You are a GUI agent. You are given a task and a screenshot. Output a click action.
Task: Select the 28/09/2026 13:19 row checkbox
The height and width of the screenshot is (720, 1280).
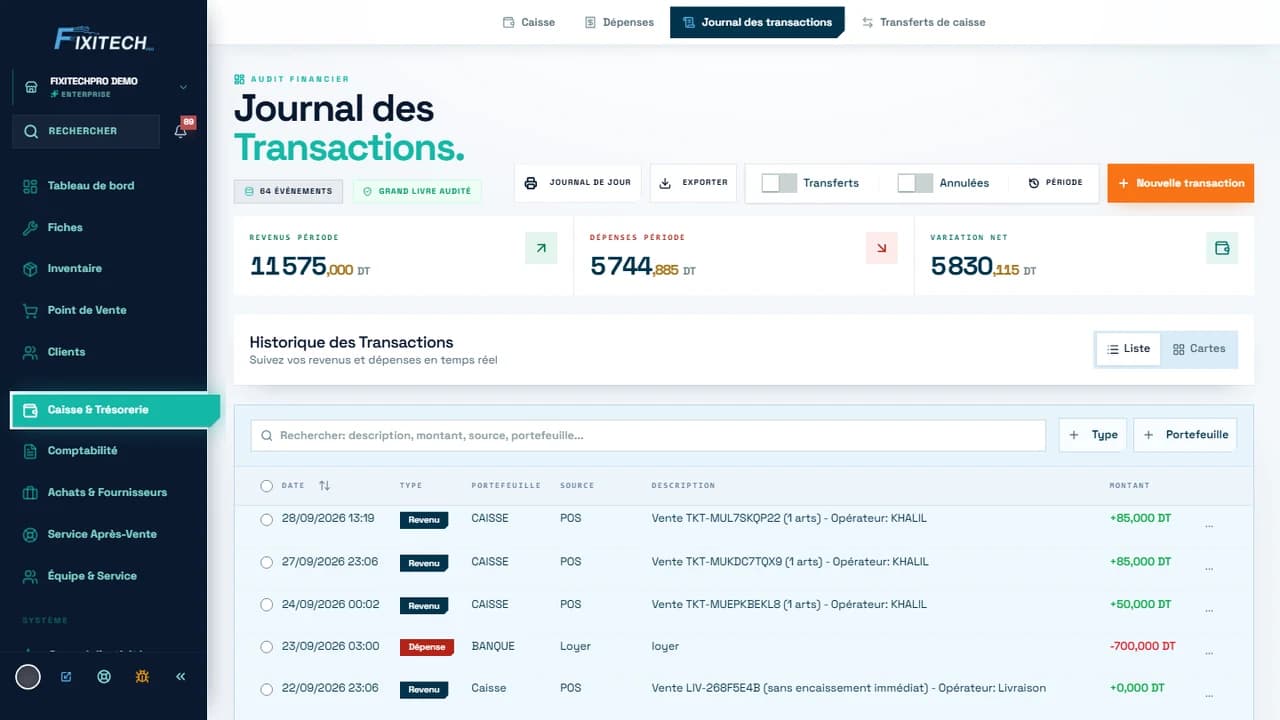coord(266,520)
